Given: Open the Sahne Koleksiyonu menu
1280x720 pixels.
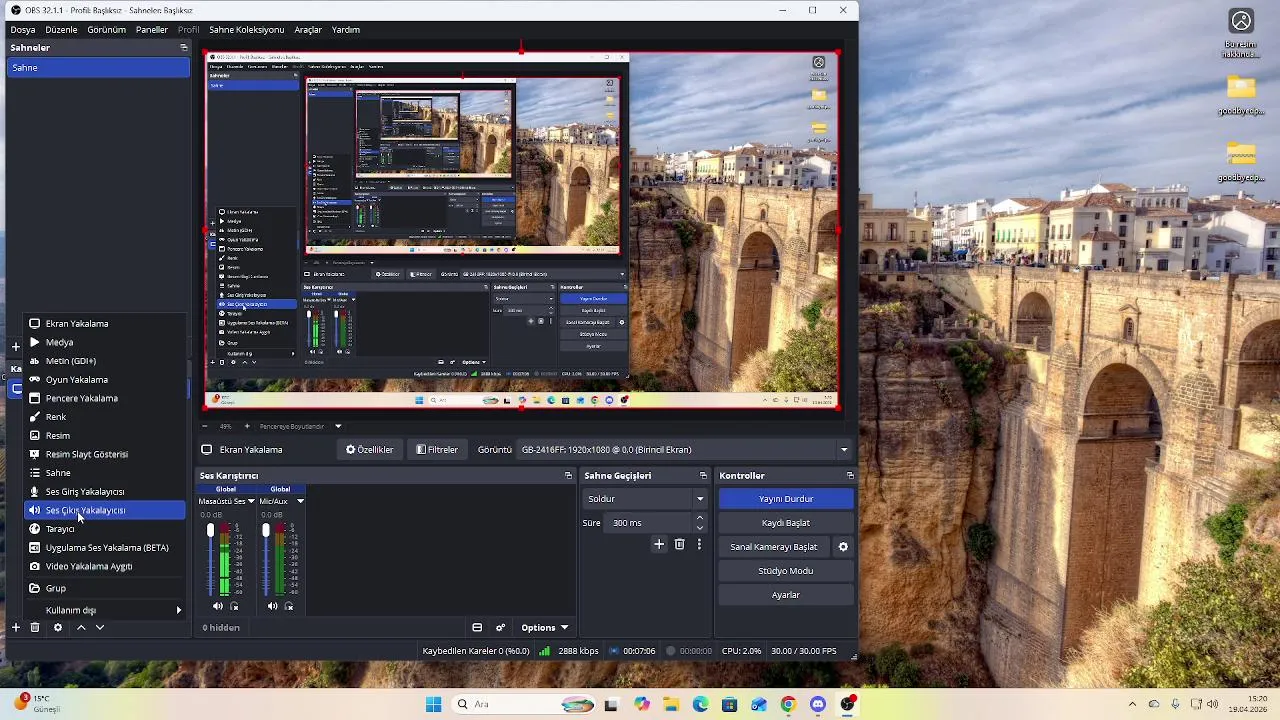Looking at the screenshot, I should [x=247, y=30].
